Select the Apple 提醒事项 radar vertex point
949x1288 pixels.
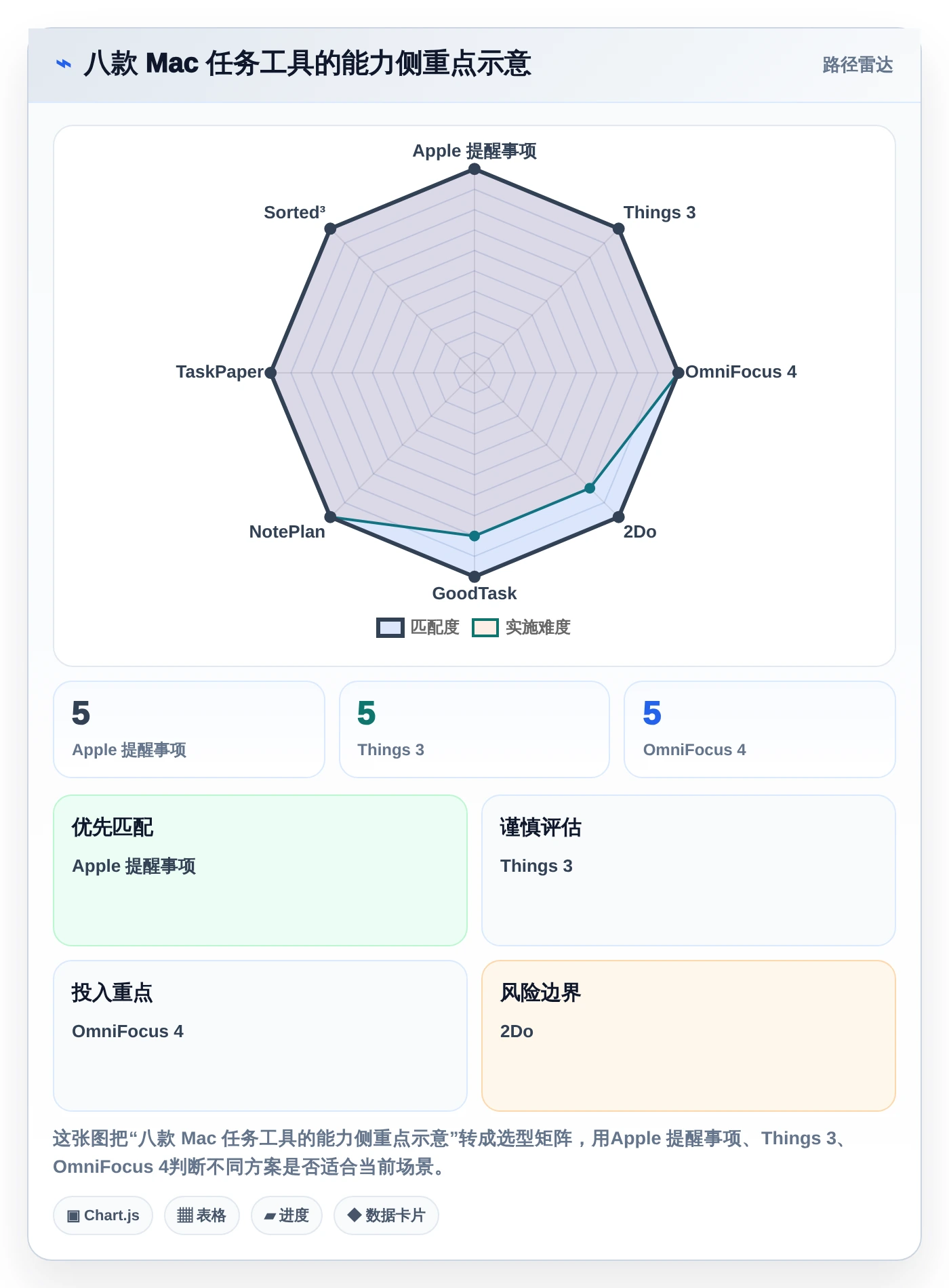(x=474, y=169)
